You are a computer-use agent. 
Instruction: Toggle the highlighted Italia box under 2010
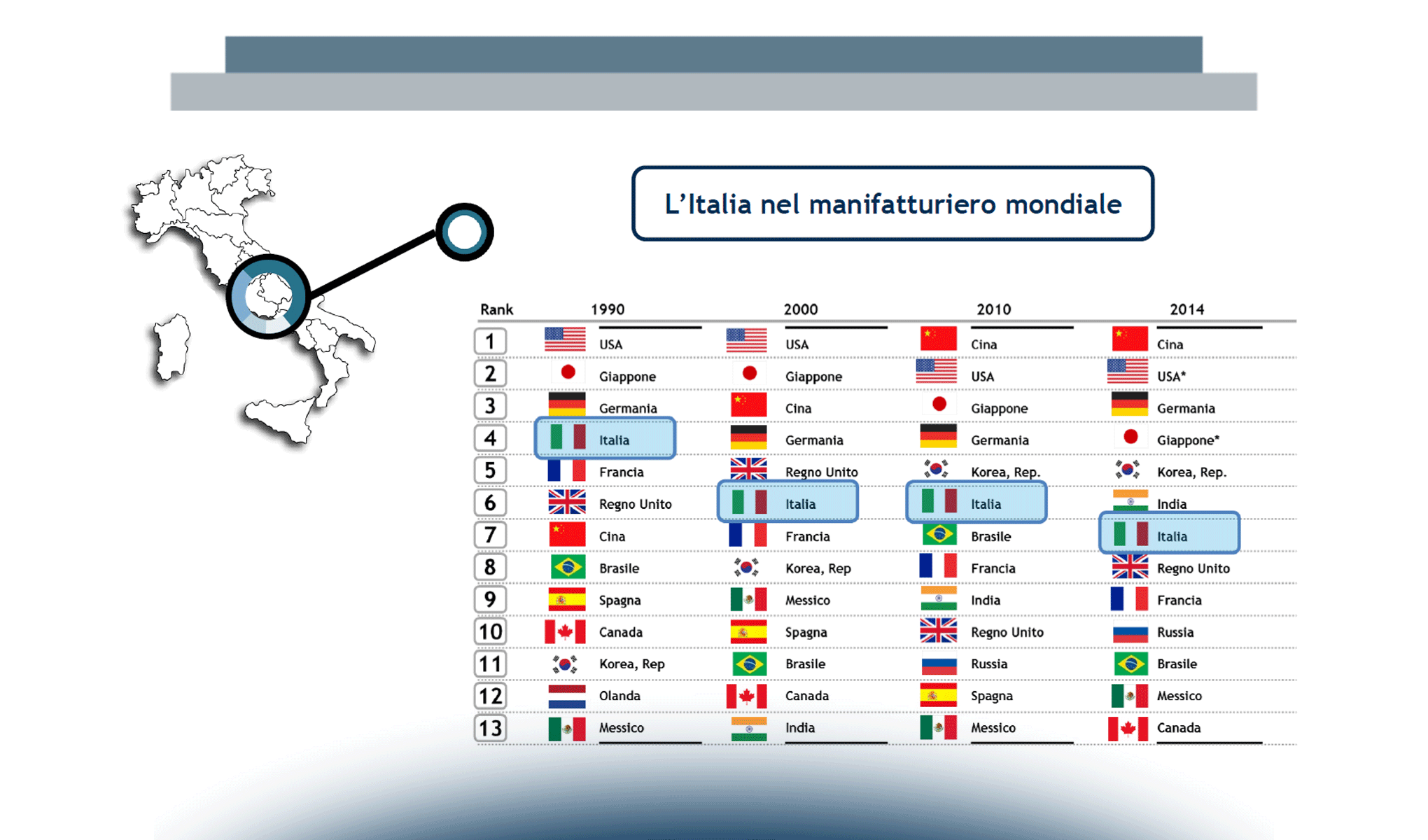point(976,503)
